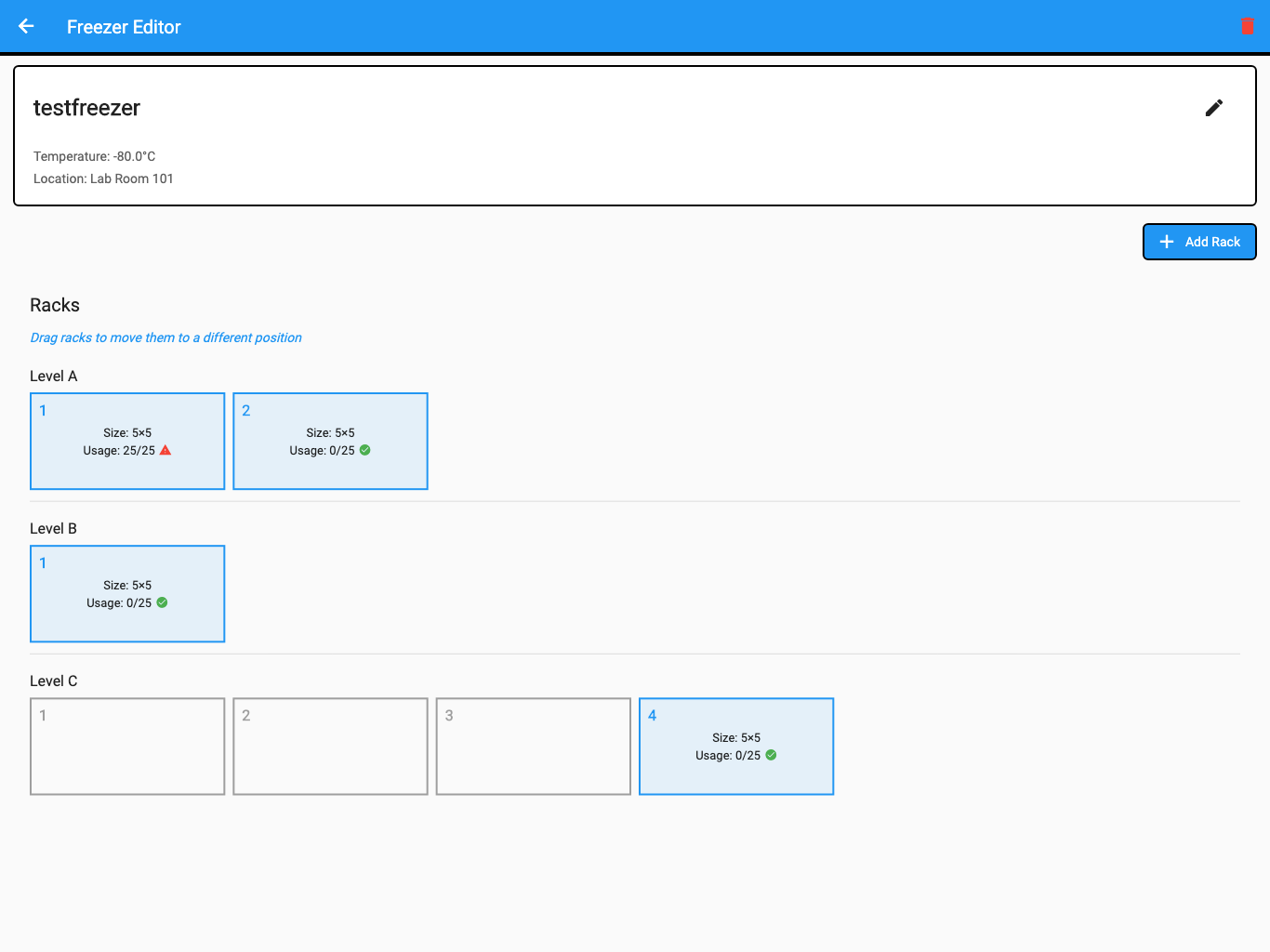The height and width of the screenshot is (952, 1270).
Task: Click the Add Rack button
Action: click(x=1199, y=242)
